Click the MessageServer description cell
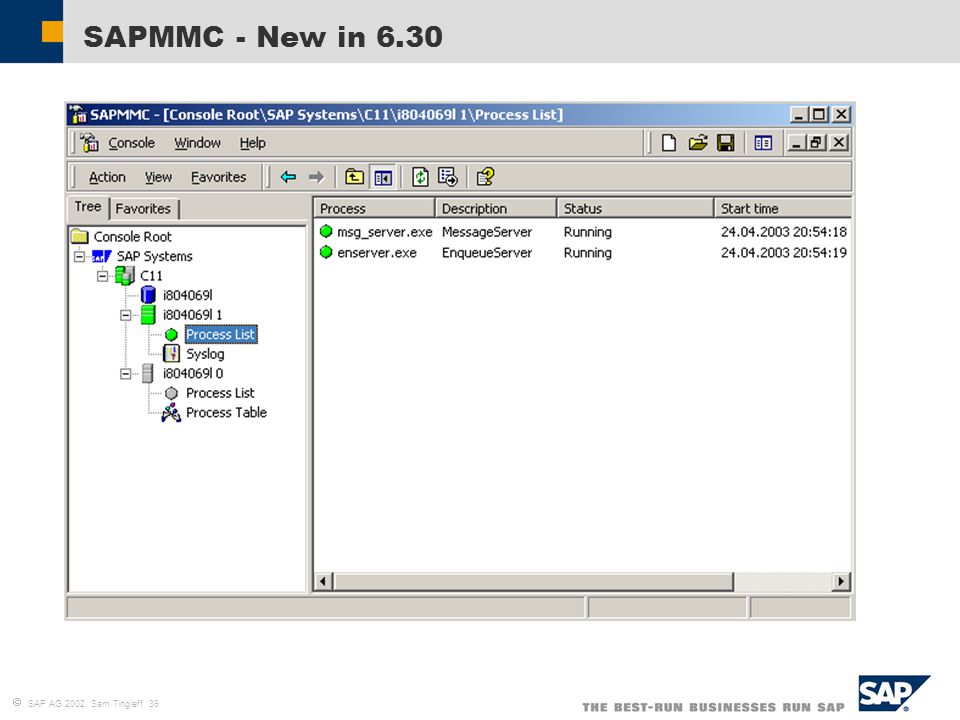Image resolution: width=960 pixels, height=720 pixels. tap(487, 232)
